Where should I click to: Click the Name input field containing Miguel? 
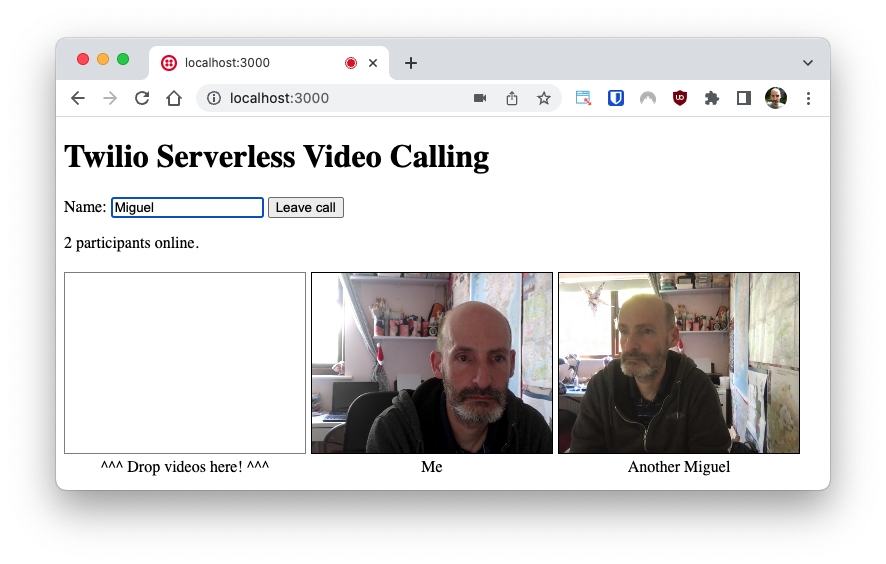188,207
